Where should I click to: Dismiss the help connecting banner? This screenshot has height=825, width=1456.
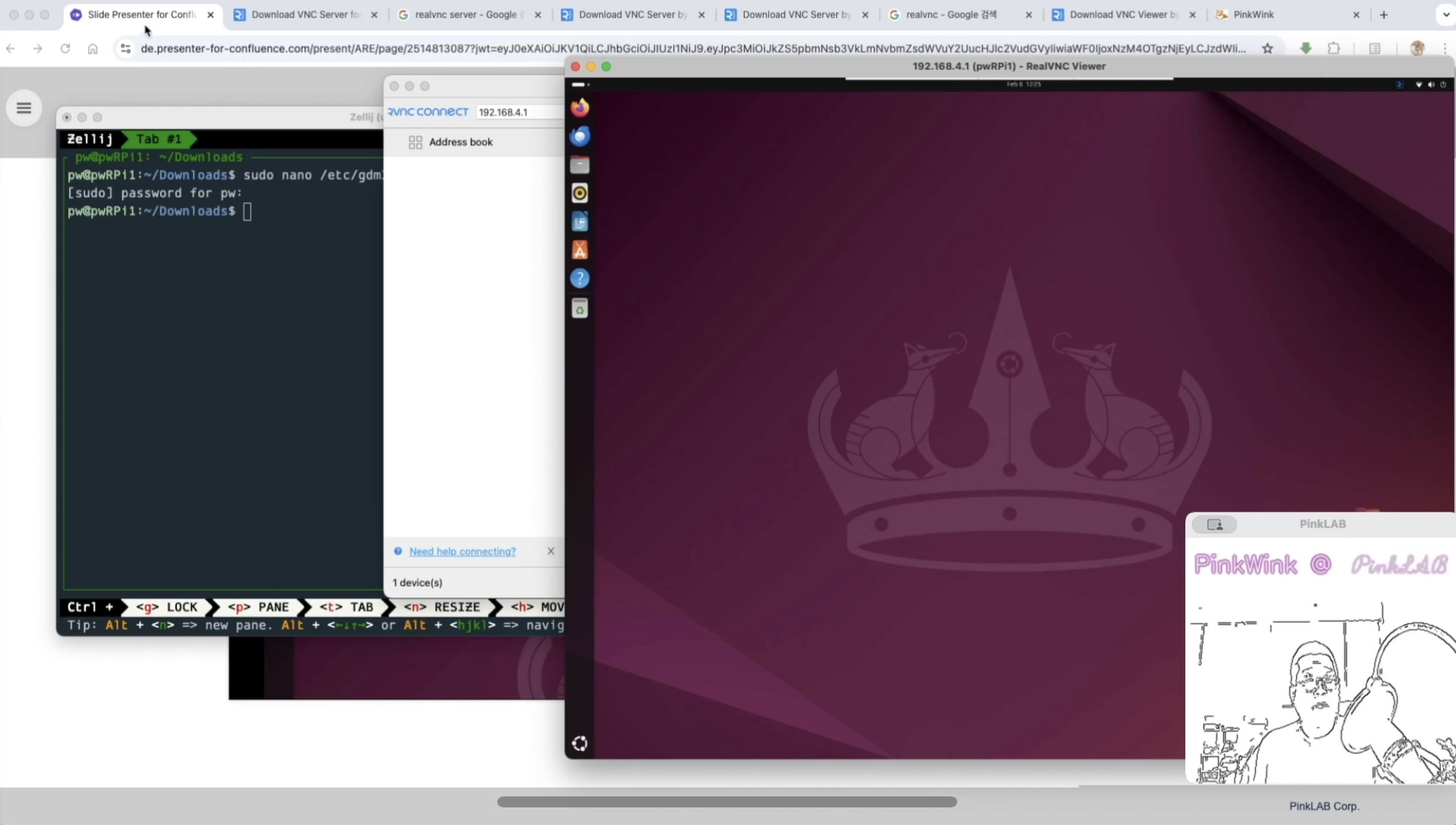[x=551, y=551]
